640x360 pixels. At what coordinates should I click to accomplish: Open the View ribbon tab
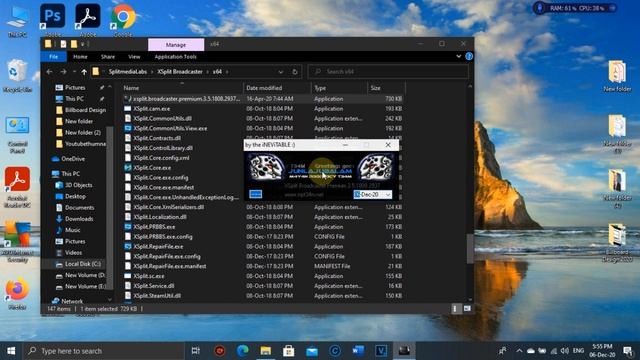point(134,57)
